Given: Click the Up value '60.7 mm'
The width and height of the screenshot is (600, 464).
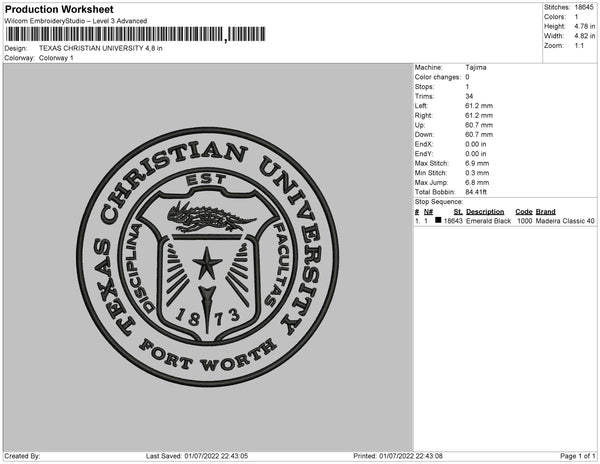Looking at the screenshot, I should click(x=479, y=125).
